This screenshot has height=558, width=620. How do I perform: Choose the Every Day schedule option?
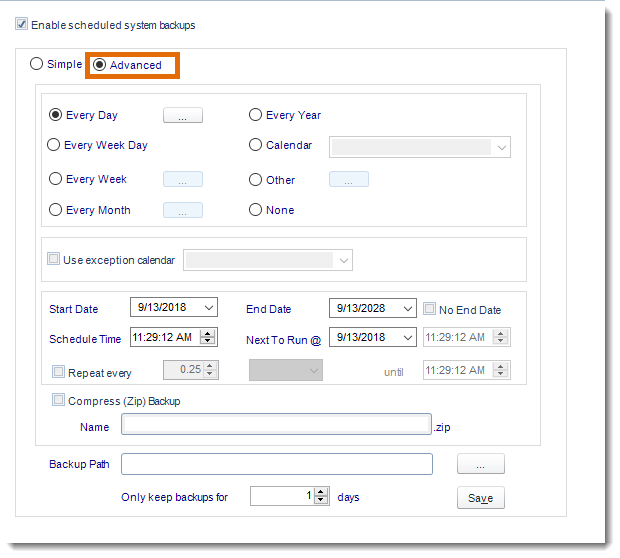55,115
